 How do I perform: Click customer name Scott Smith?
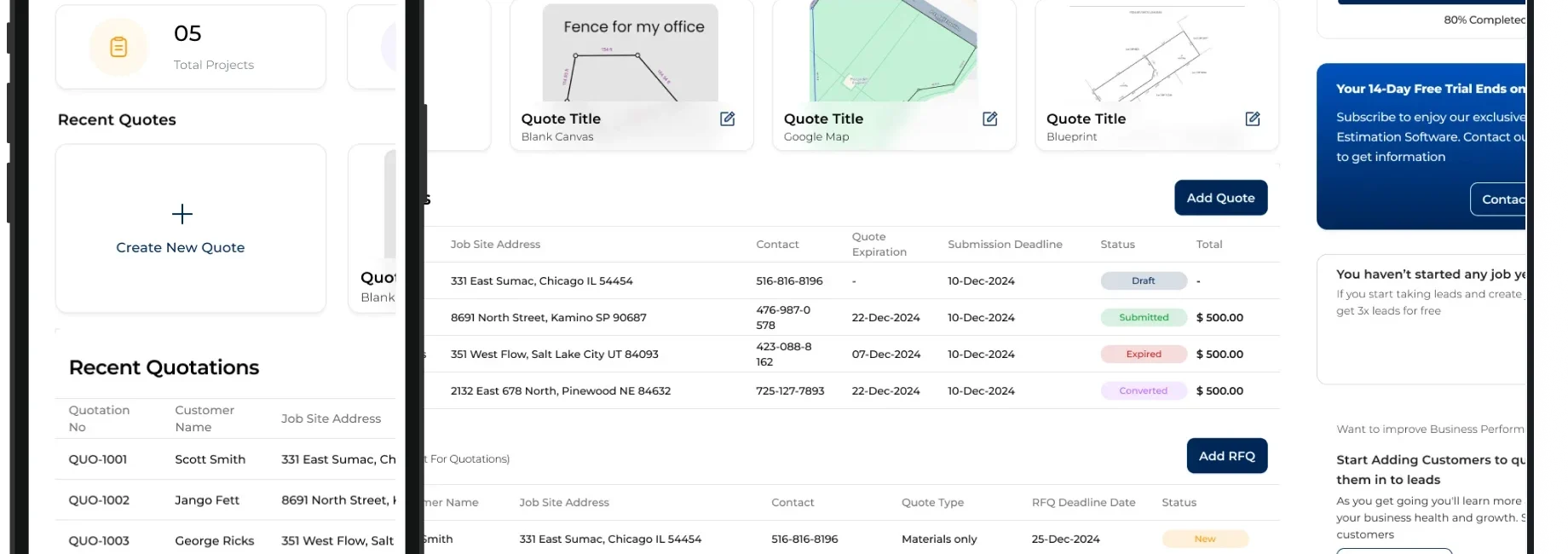coord(210,459)
